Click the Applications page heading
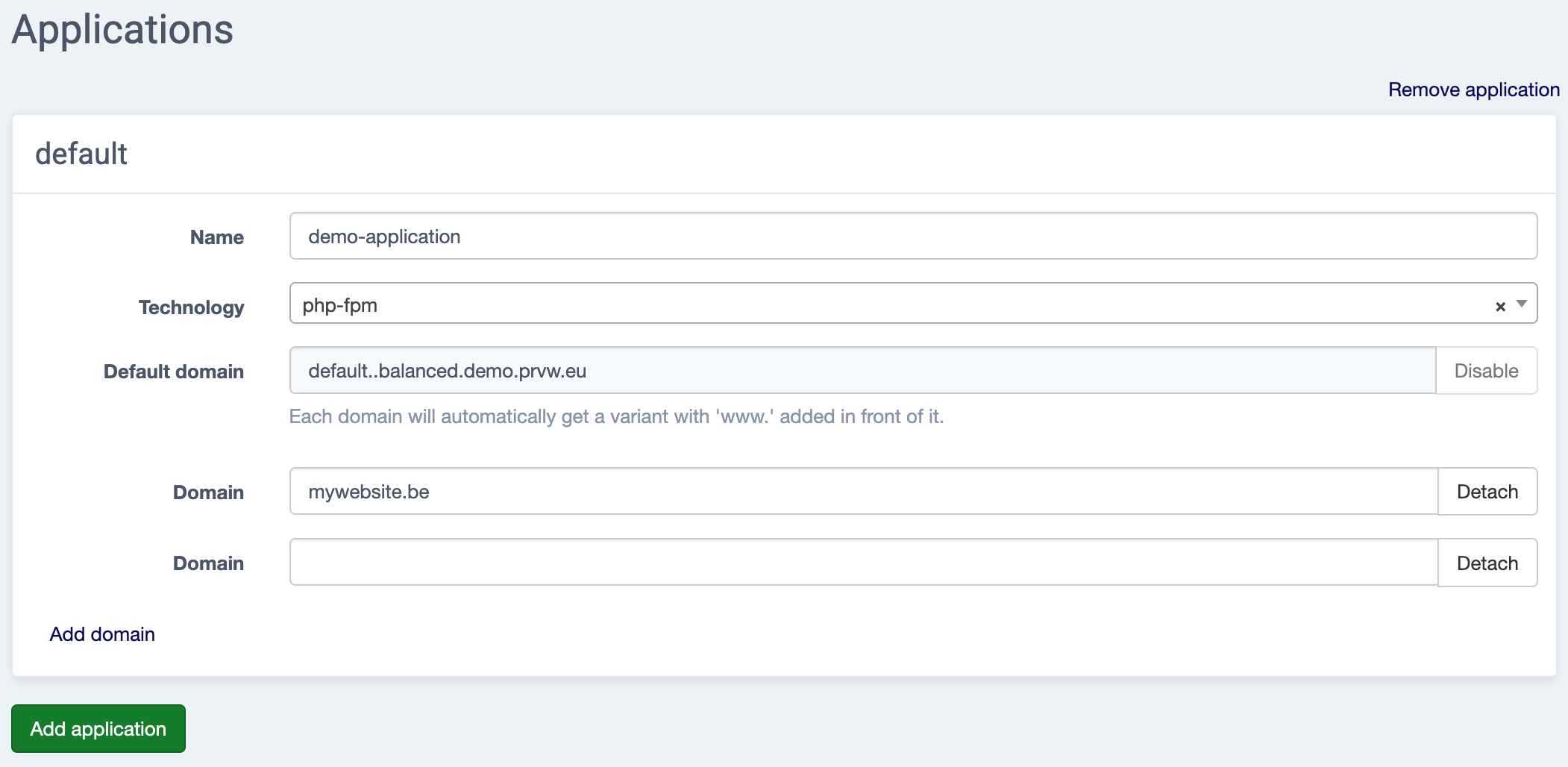 (122, 30)
